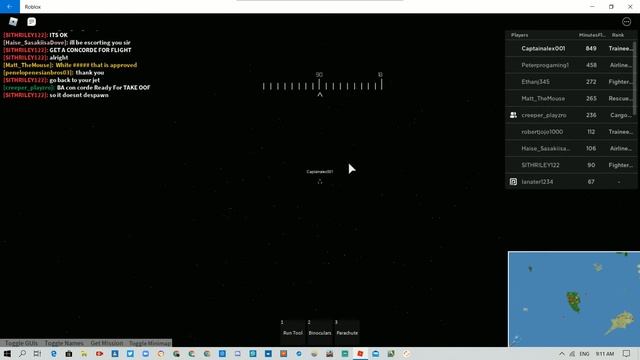The image size is (640, 360).
Task: Open the Windows notification center
Action: (626, 353)
